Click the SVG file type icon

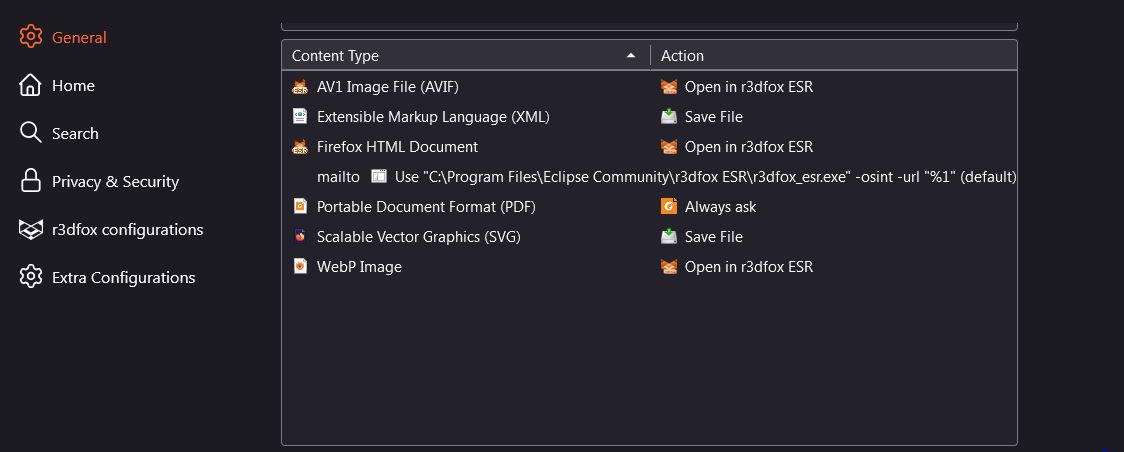[300, 236]
